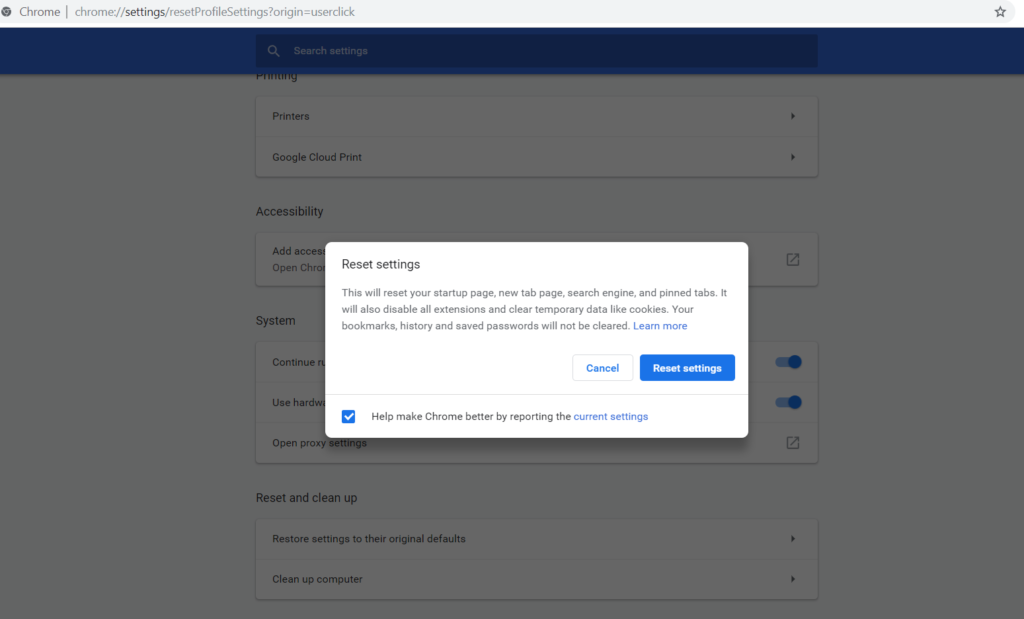
Task: Click the Reset settings button
Action: pos(687,368)
